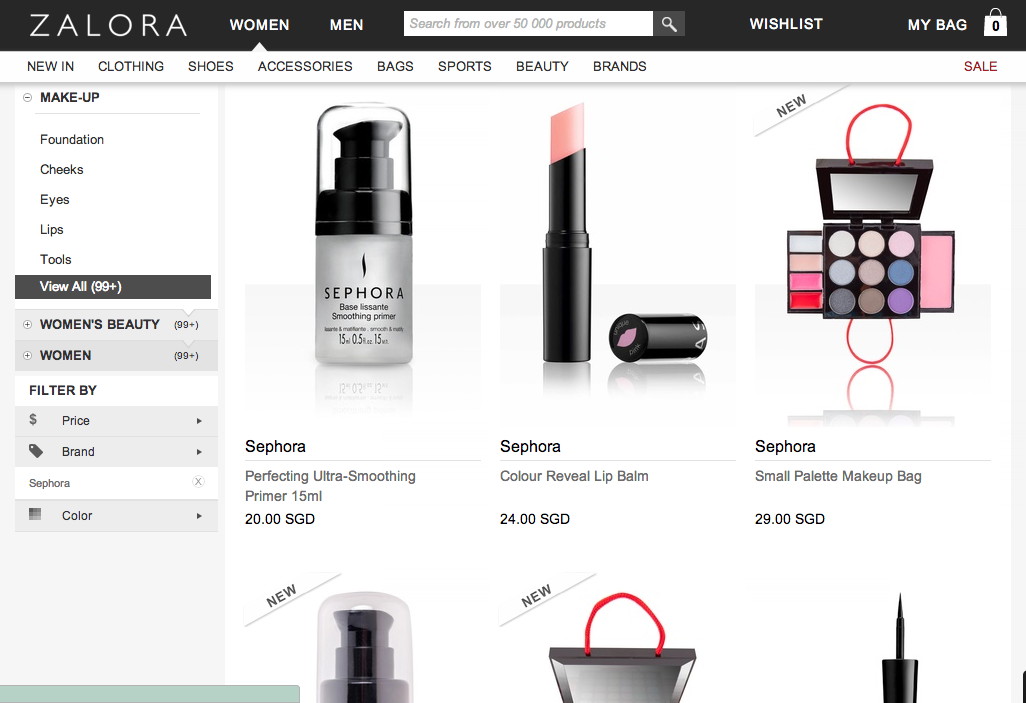Open the Colour Reveal Lip Balm image
The height and width of the screenshot is (703, 1026).
(618, 259)
